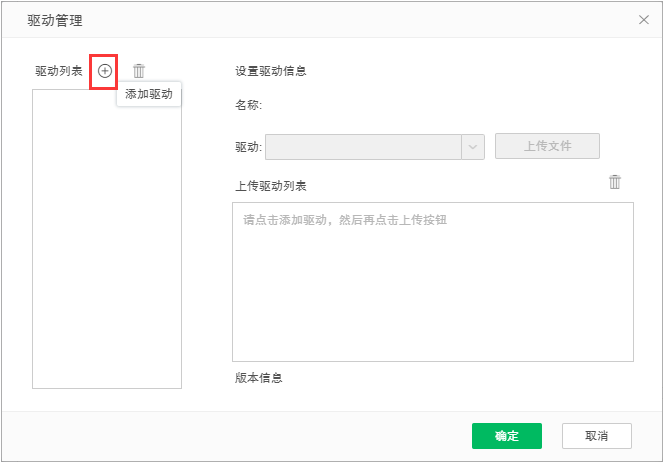Viewport: 664px width, 463px height.
Task: Select the 设置驱动信息 heading
Action: click(x=270, y=71)
